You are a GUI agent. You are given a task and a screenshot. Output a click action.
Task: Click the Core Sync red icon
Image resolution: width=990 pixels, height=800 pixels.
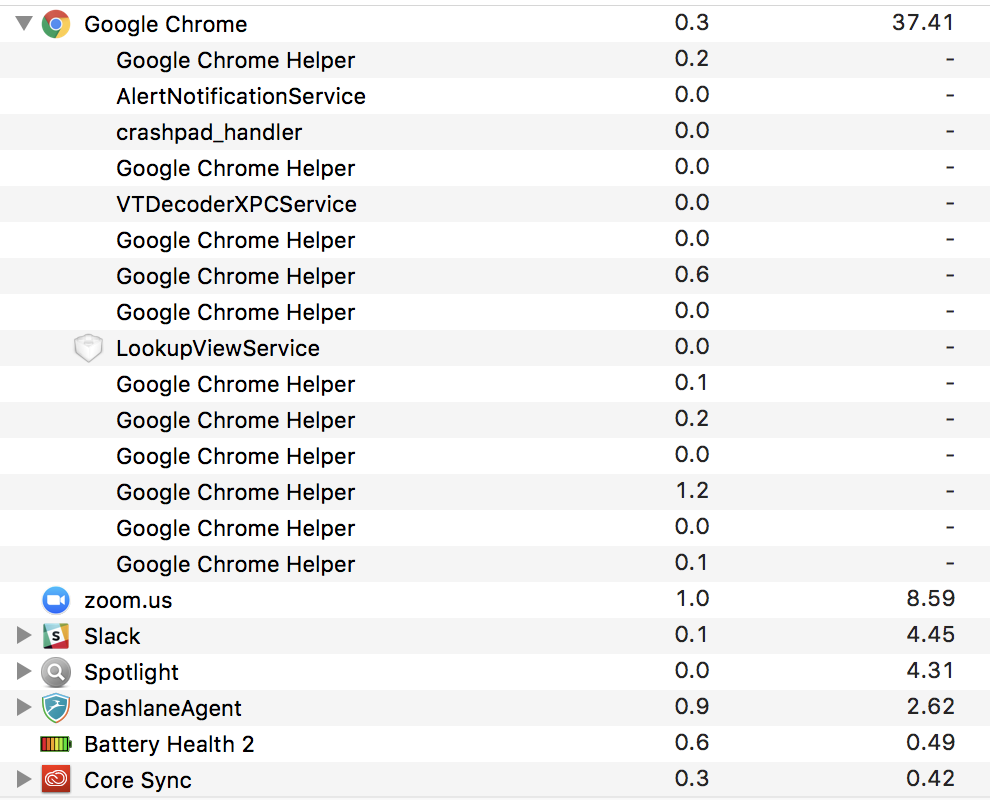point(56,780)
